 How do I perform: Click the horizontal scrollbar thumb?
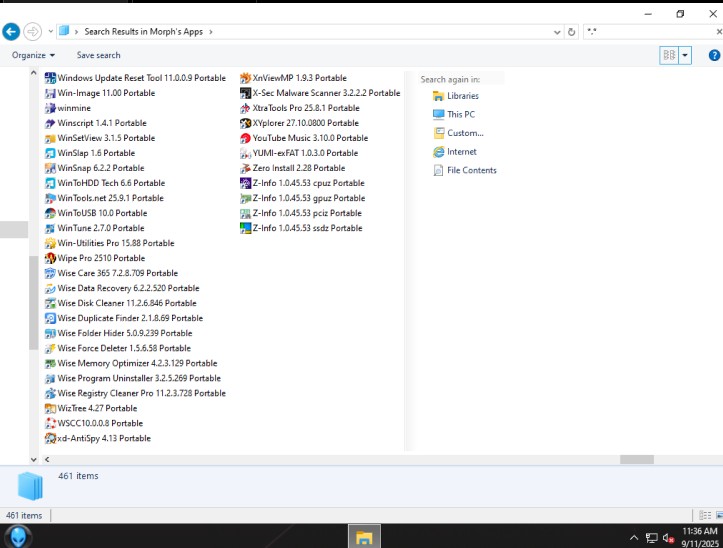click(x=637, y=459)
